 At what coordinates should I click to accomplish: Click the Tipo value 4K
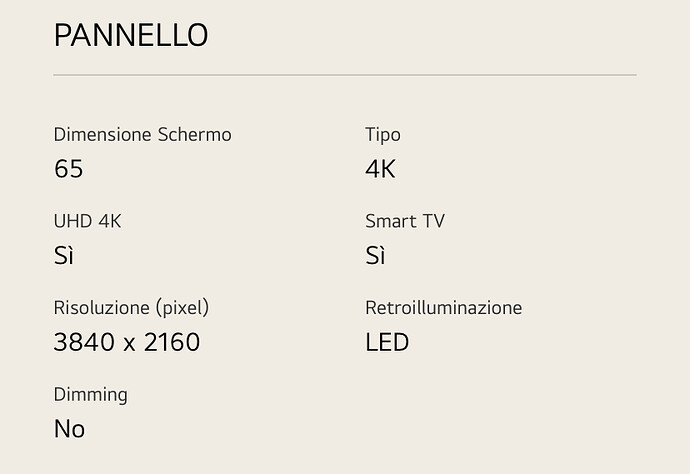coord(381,169)
